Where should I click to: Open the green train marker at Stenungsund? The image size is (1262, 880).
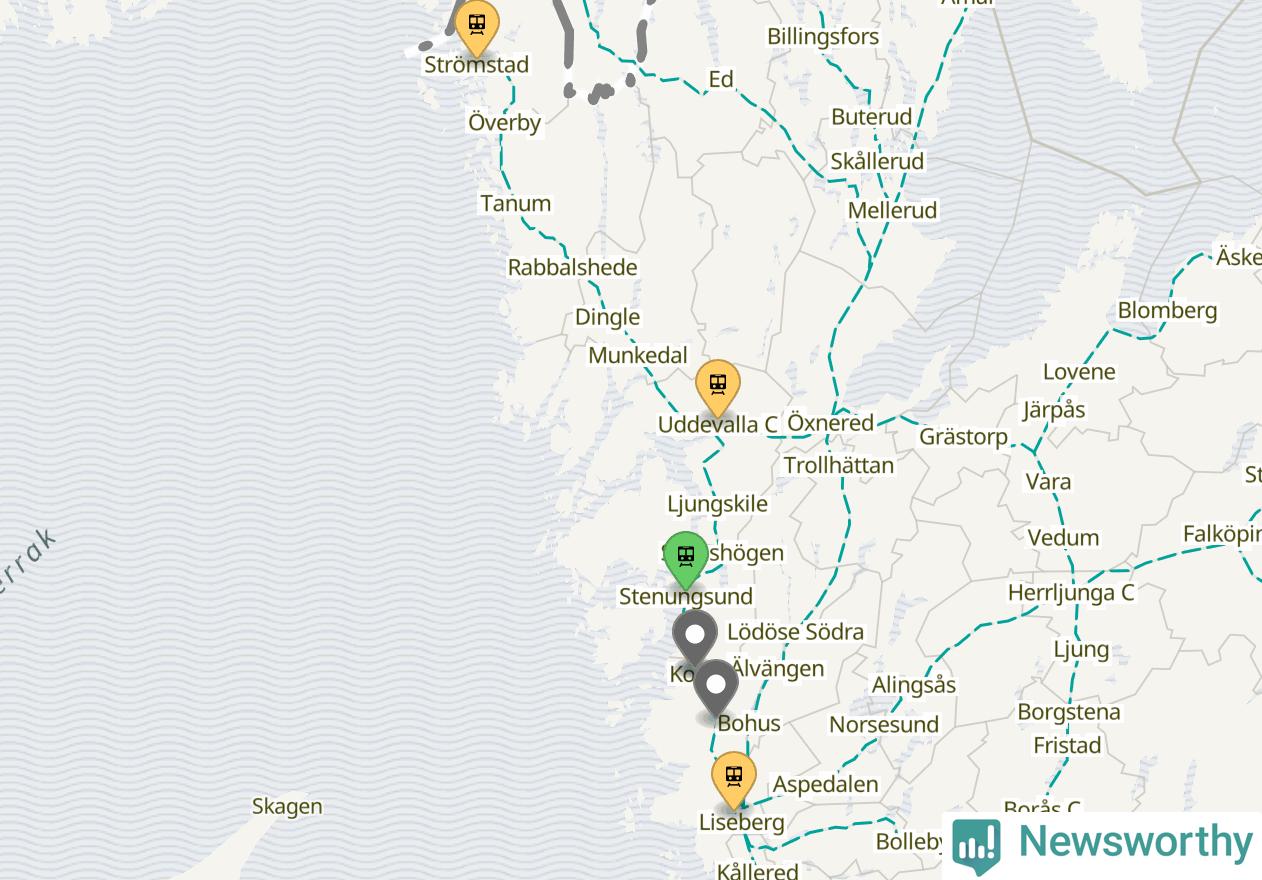click(685, 558)
